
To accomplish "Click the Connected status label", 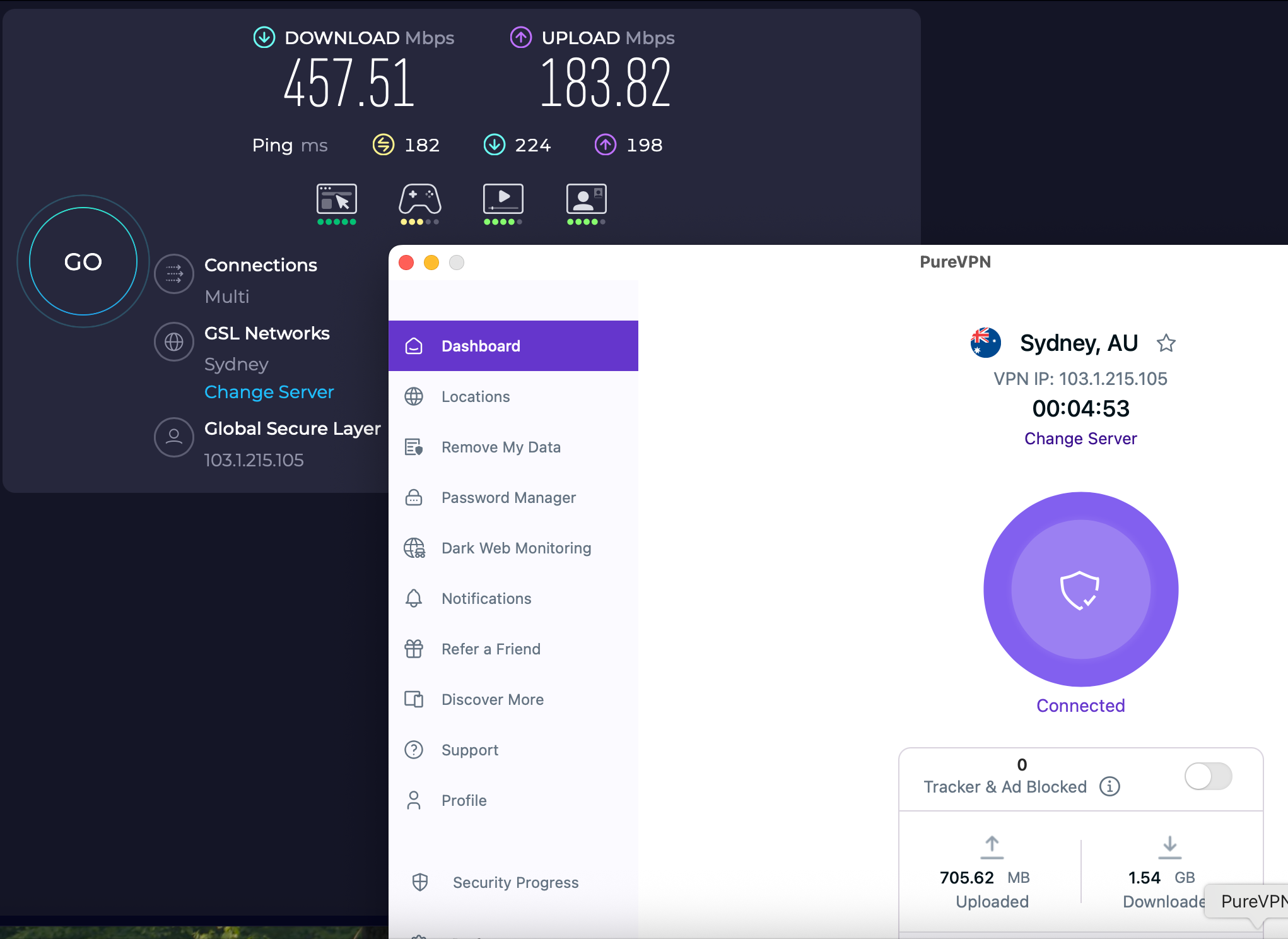I will [x=1080, y=706].
